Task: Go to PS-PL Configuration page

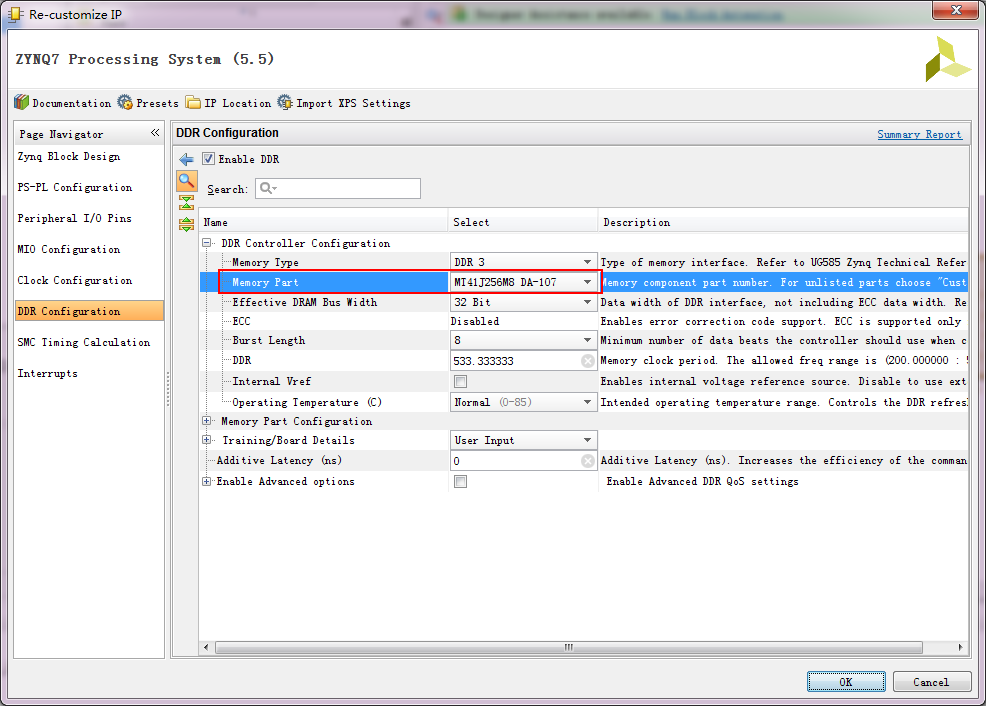Action: point(75,187)
